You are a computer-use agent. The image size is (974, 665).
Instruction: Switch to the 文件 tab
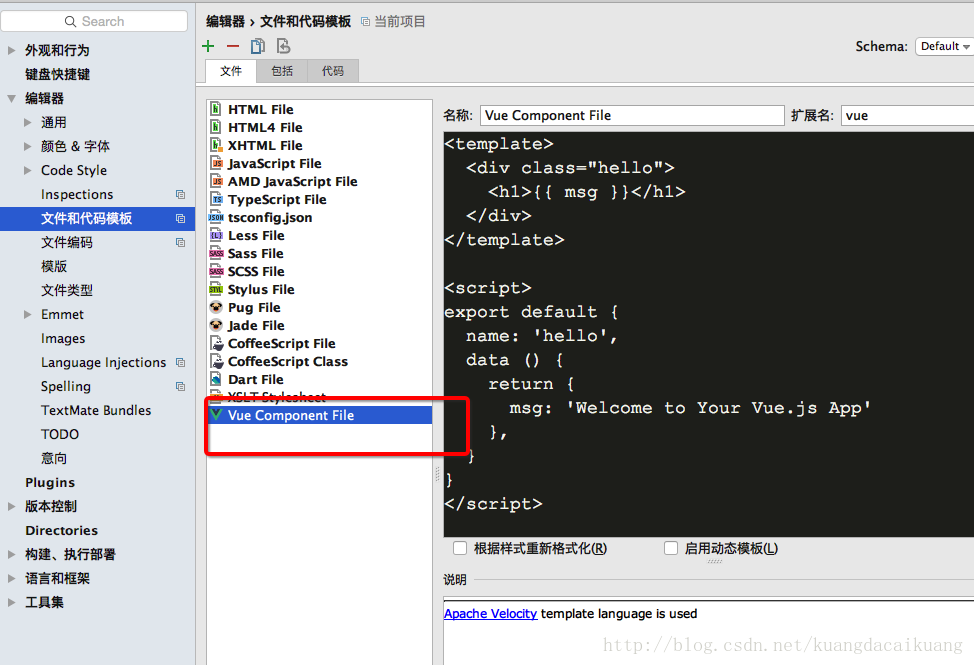coord(230,71)
